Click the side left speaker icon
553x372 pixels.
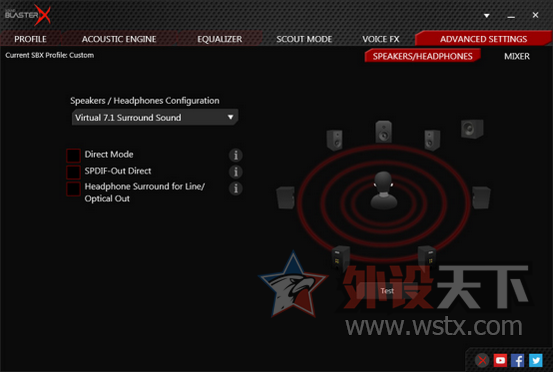pyautogui.click(x=285, y=198)
